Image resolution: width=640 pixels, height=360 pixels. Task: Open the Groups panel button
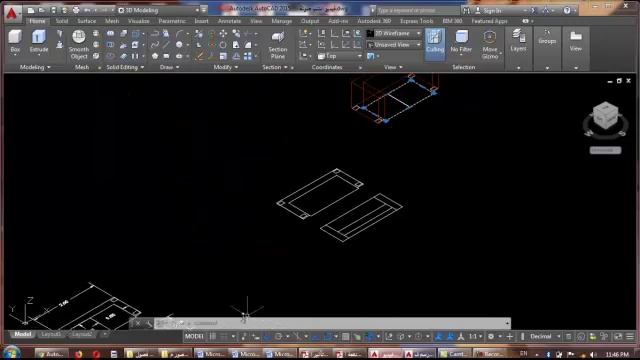click(547, 36)
